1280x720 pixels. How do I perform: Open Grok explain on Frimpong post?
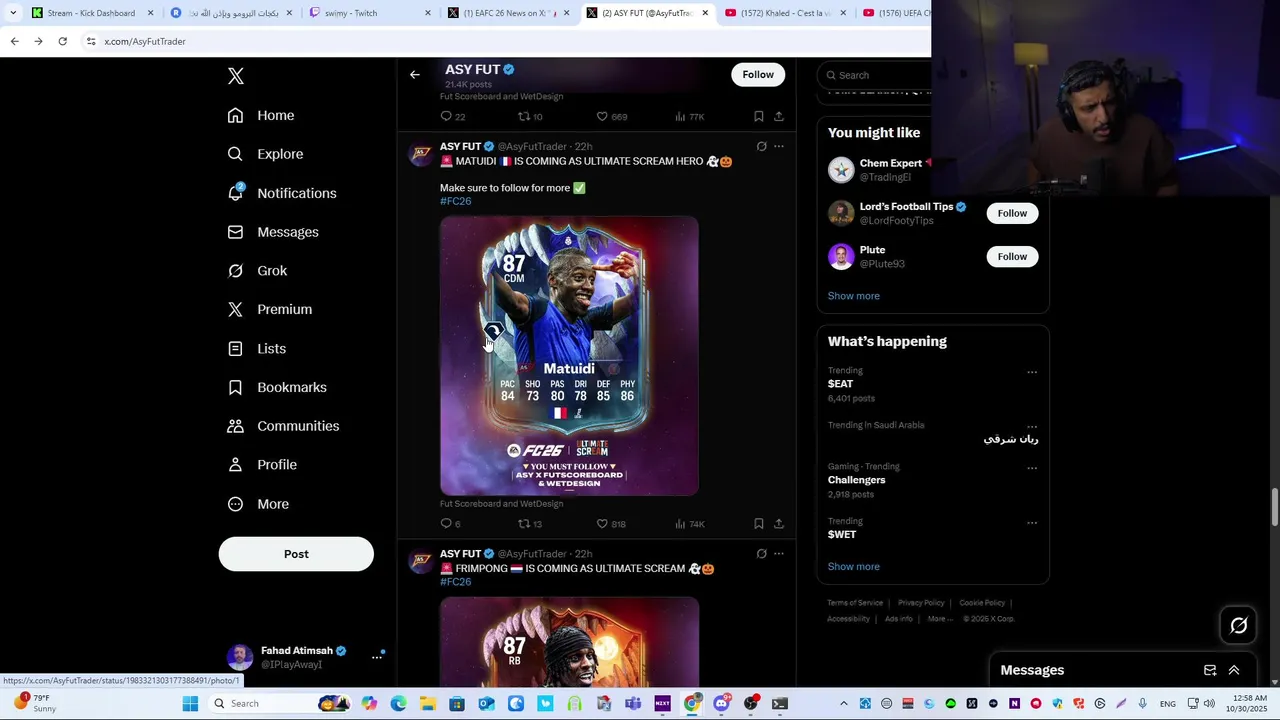click(761, 554)
